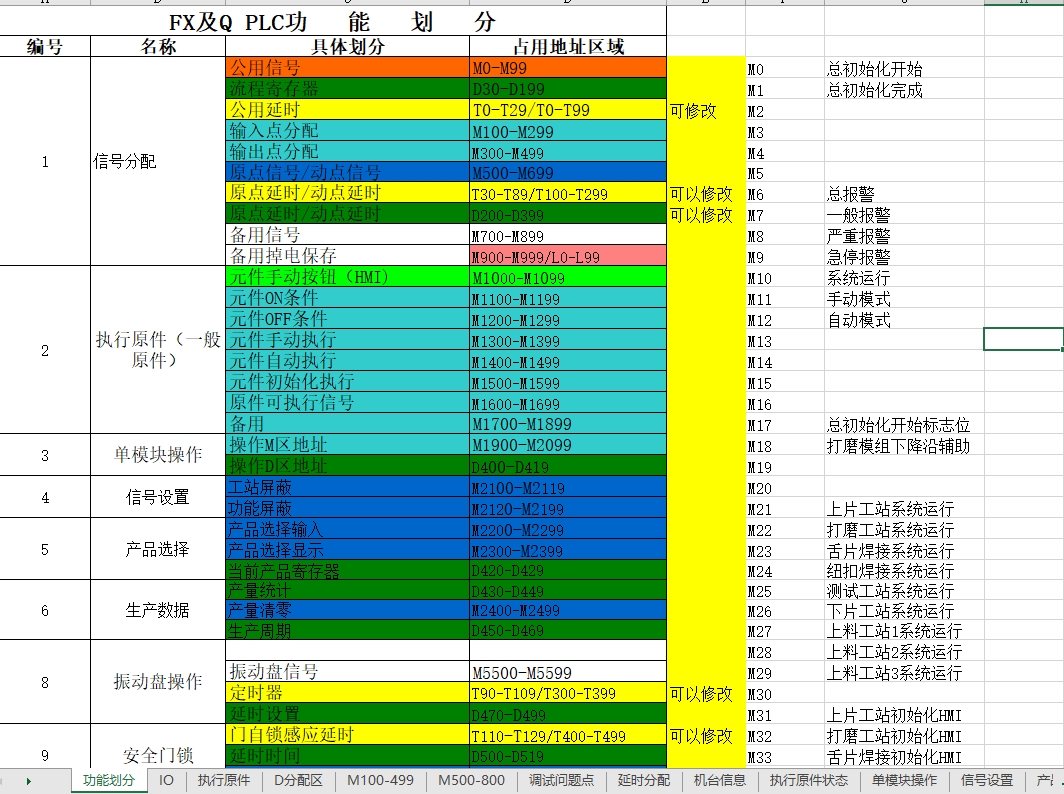The height and width of the screenshot is (794, 1064).
Task: Switch to the IO sheet tab
Action: click(166, 781)
